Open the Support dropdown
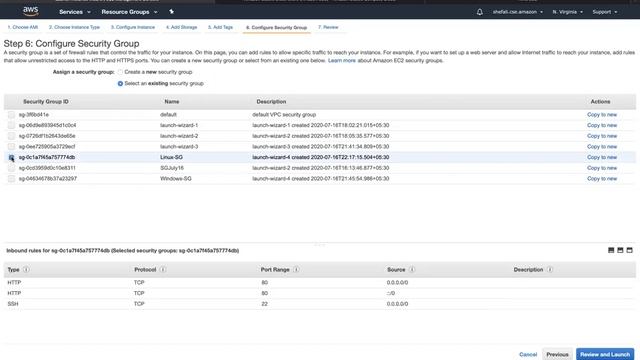This screenshot has height=360, width=640. coord(604,12)
